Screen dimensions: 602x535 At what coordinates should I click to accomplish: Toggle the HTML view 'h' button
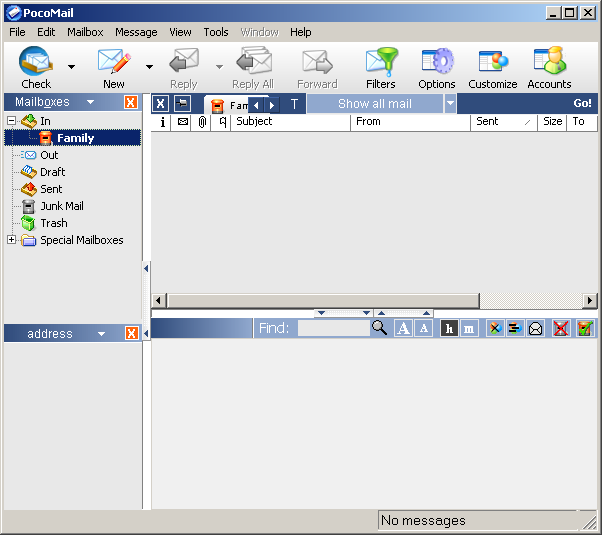(449, 328)
